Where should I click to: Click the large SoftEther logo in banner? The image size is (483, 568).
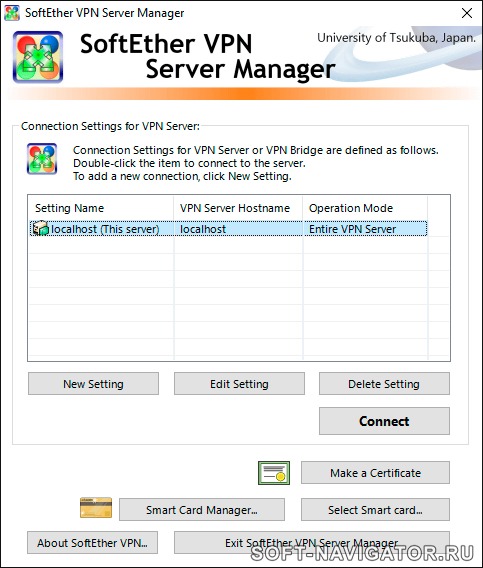pos(38,57)
